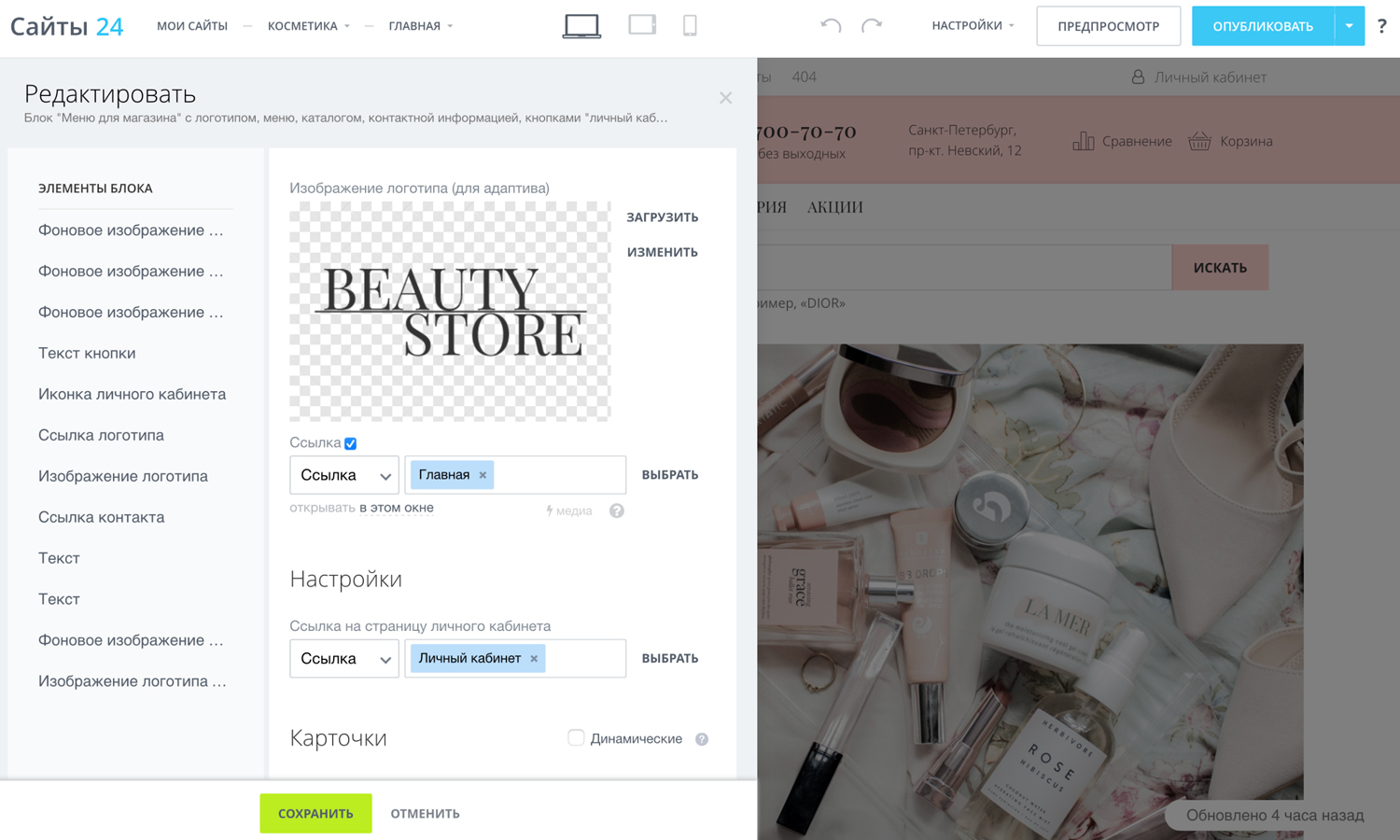The width and height of the screenshot is (1400, 840).
Task: Click the Beauty Store logo image preview
Action: [x=450, y=312]
